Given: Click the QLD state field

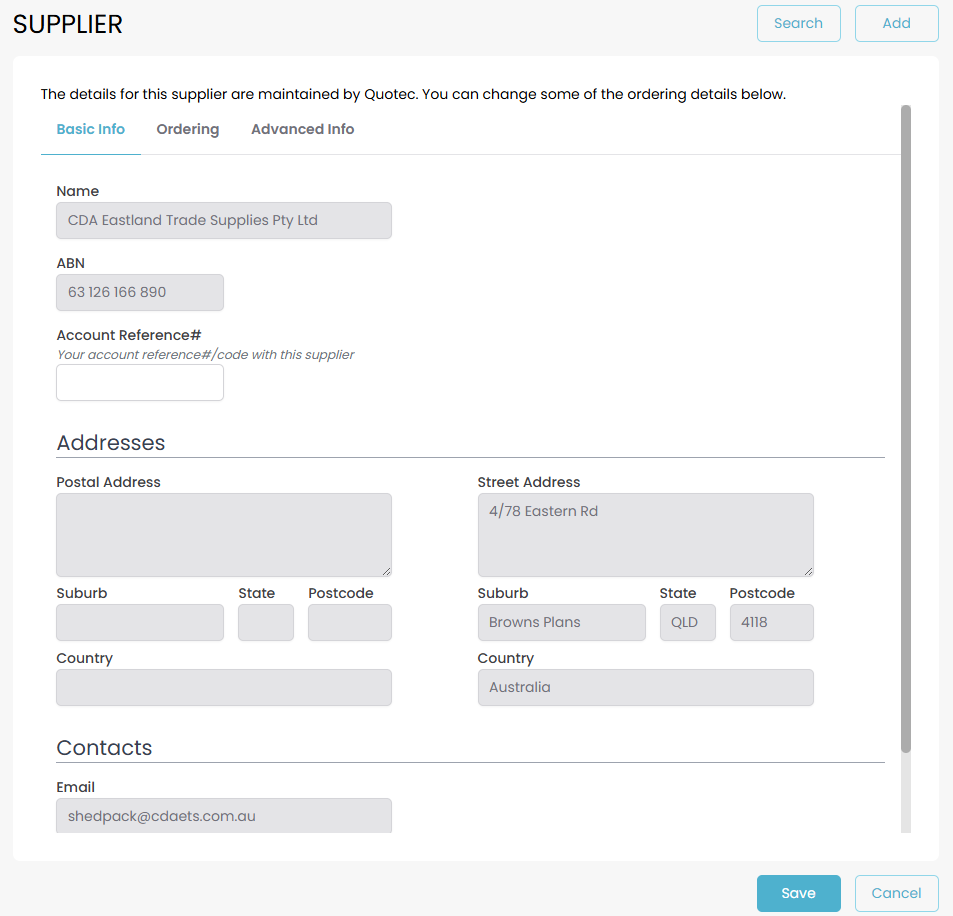Looking at the screenshot, I should point(687,622).
